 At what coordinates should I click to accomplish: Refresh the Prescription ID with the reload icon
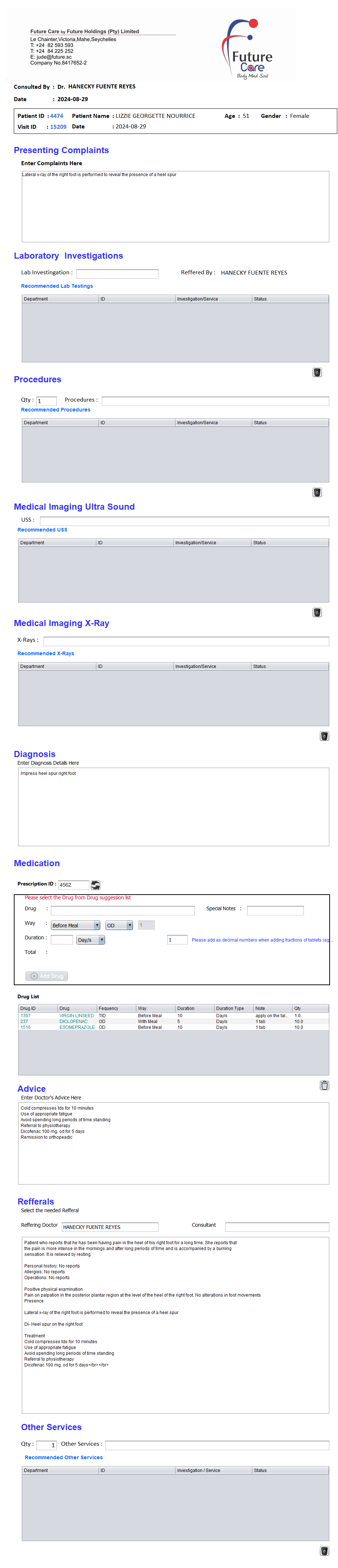[96, 884]
